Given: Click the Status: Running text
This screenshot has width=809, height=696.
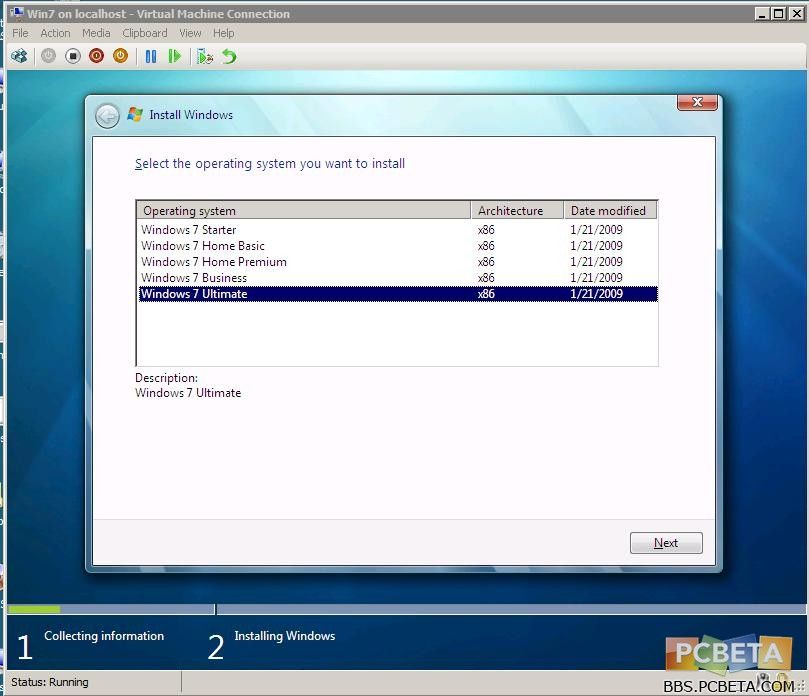Looking at the screenshot, I should [50, 682].
